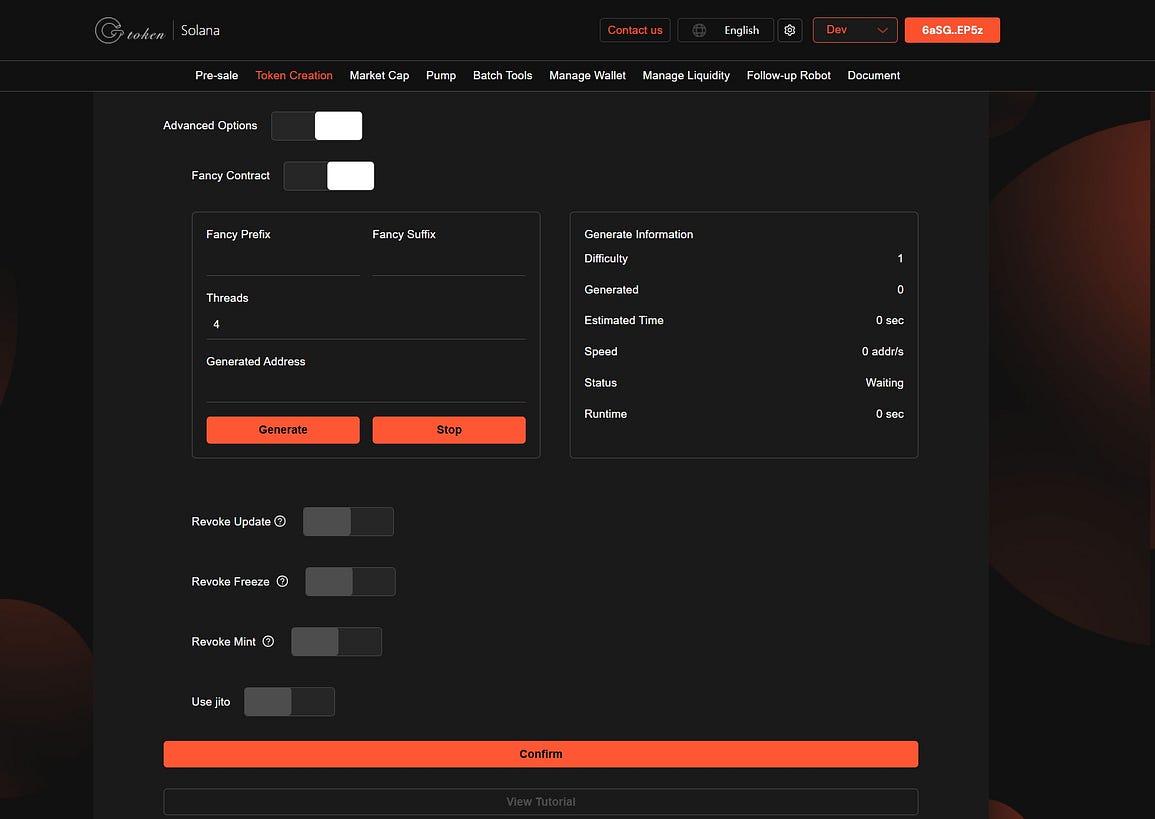
Task: Open settings gear icon
Action: coord(790,30)
